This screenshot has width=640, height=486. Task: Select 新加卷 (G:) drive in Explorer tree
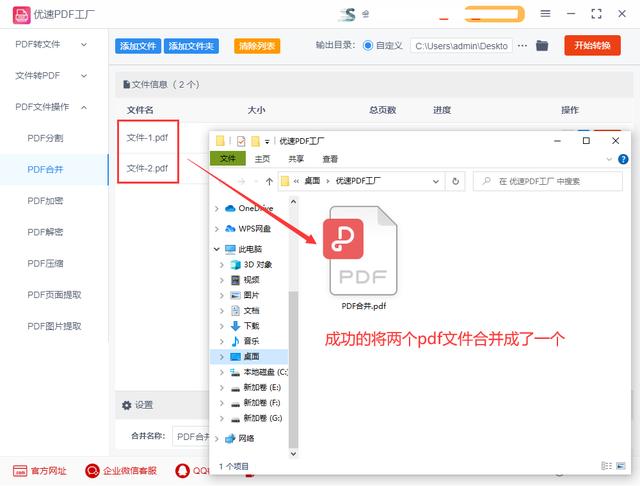pos(256,418)
